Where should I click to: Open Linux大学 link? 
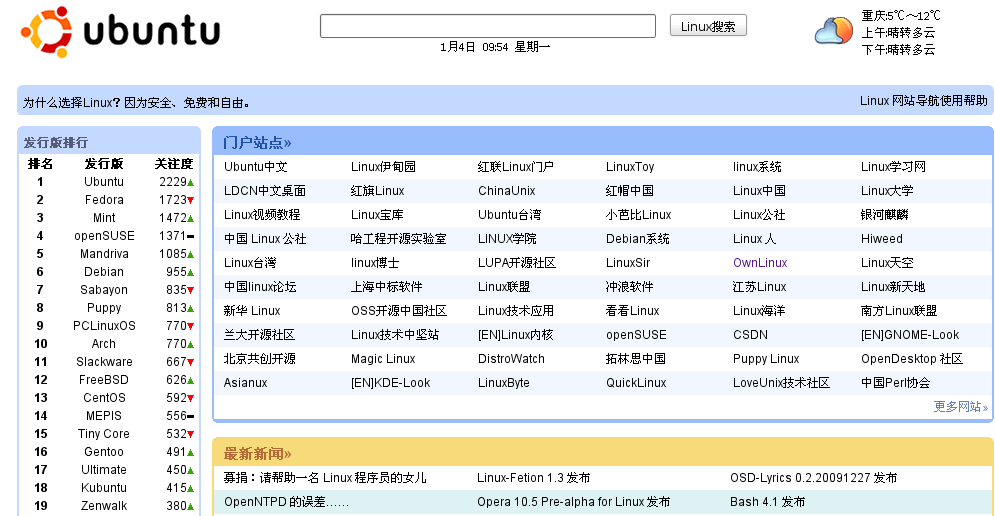[887, 191]
